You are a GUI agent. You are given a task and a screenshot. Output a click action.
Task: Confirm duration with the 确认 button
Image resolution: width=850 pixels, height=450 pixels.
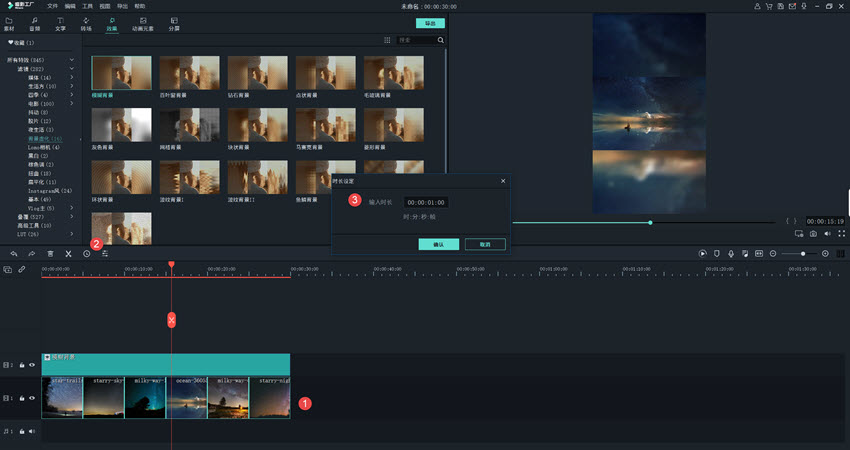tap(439, 244)
